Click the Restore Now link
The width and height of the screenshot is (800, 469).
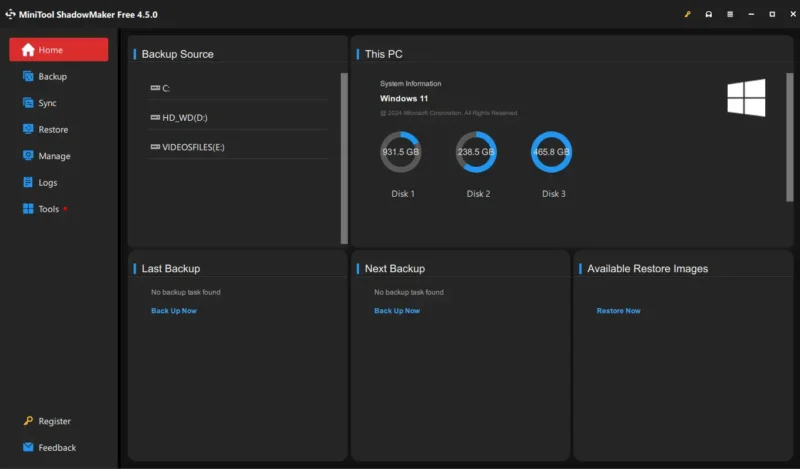[x=618, y=310]
